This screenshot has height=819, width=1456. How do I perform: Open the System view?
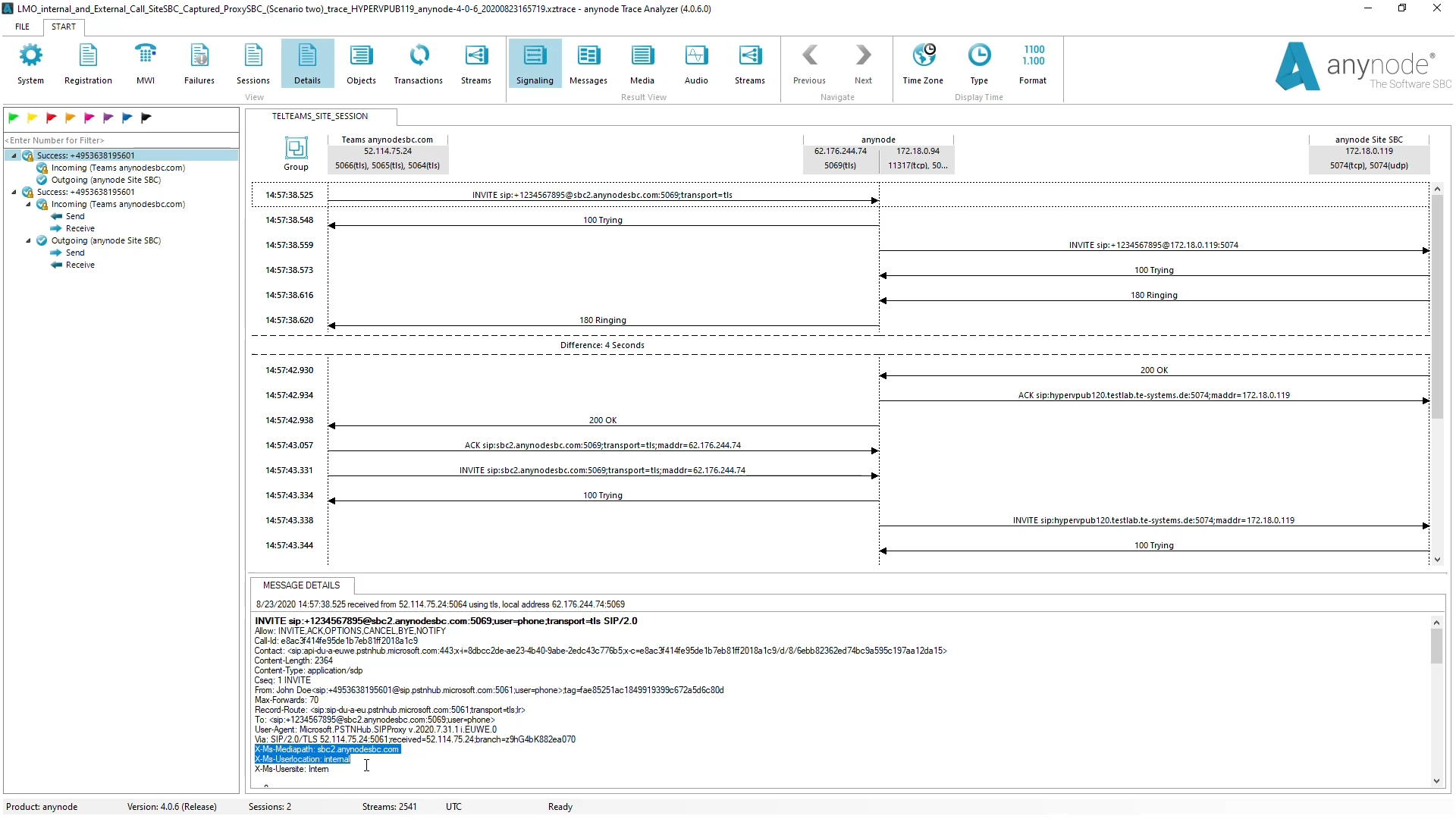pos(30,64)
